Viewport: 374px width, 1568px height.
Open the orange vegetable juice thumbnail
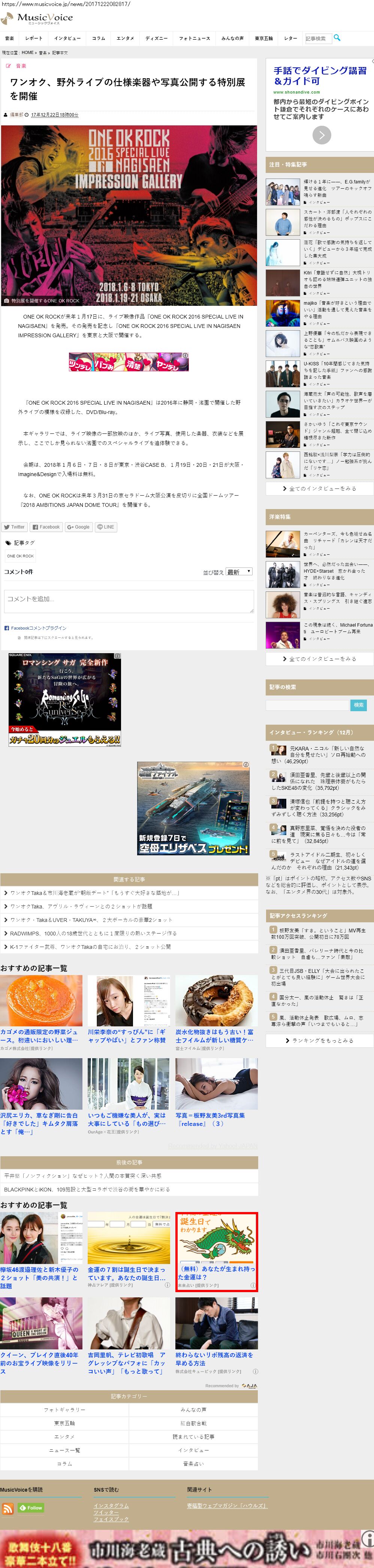(x=42, y=1001)
